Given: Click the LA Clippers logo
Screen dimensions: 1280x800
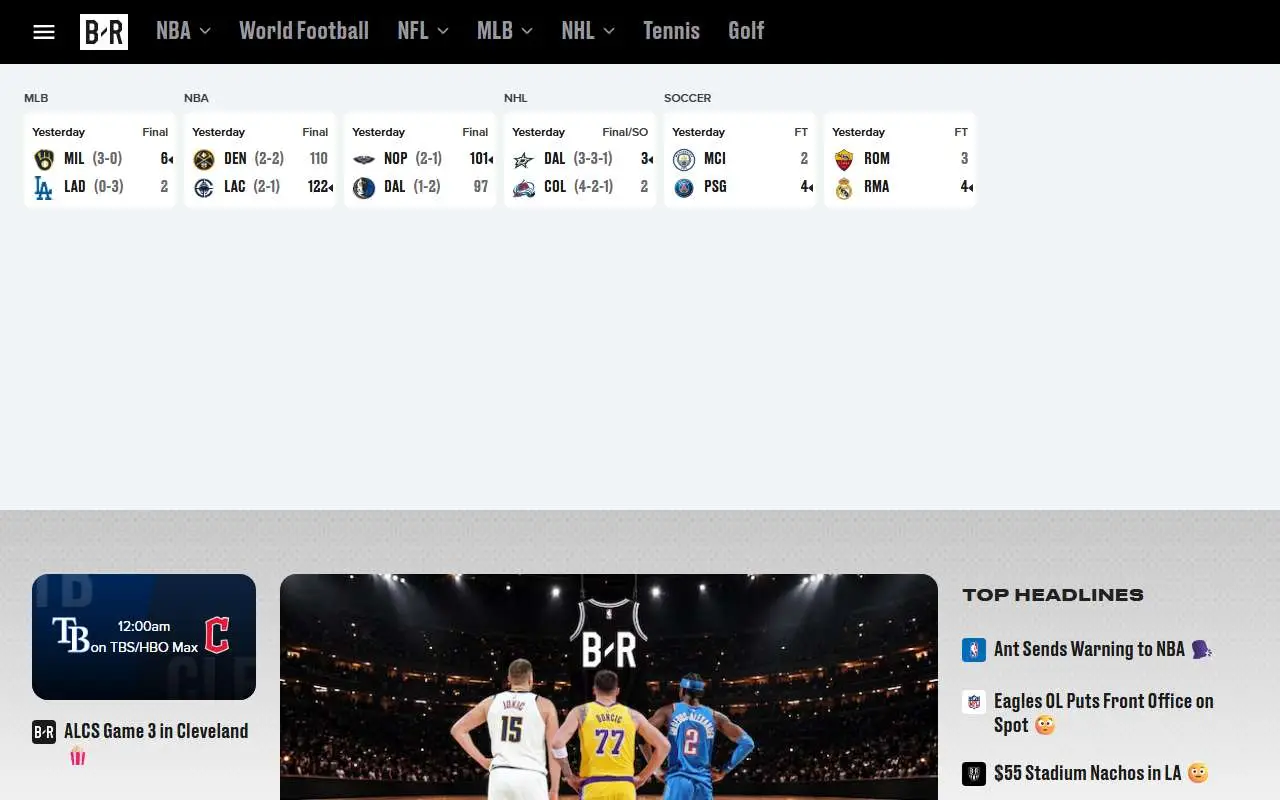Looking at the screenshot, I should click(204, 187).
